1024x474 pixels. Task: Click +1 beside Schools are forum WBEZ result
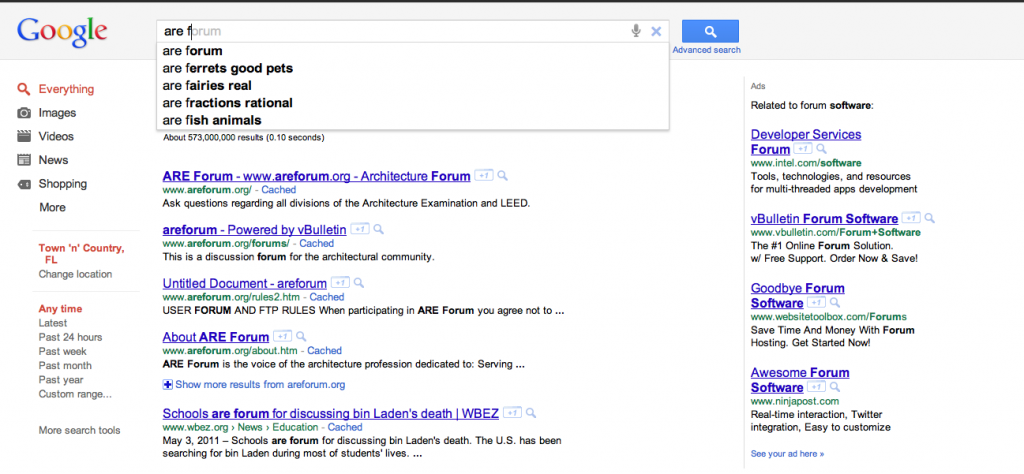[513, 413]
